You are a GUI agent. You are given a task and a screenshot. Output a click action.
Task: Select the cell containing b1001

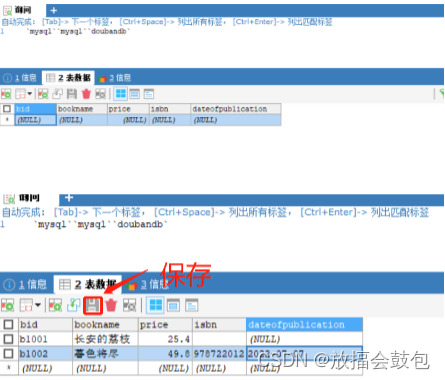click(x=45, y=339)
